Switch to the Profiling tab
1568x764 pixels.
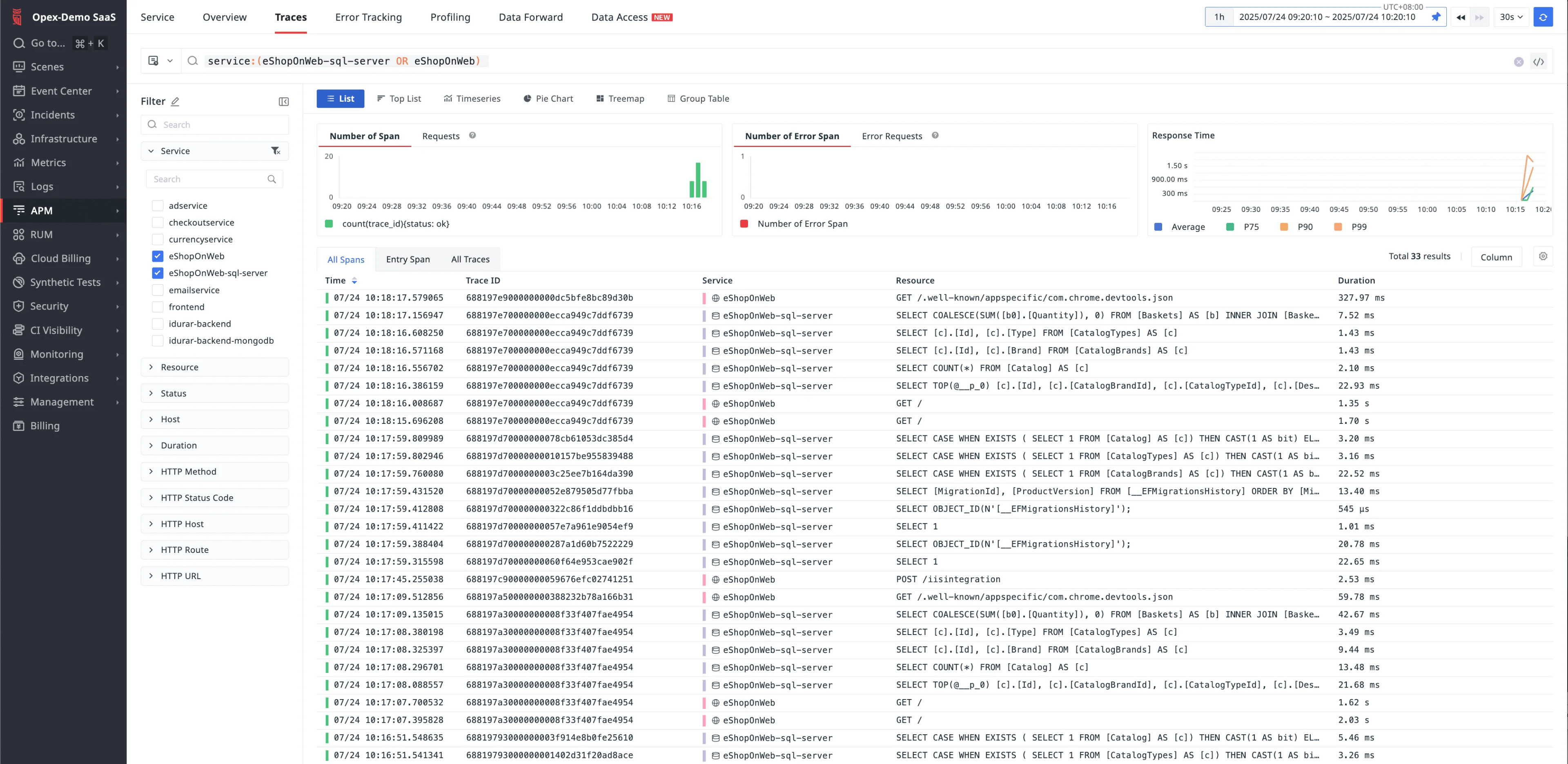point(450,17)
